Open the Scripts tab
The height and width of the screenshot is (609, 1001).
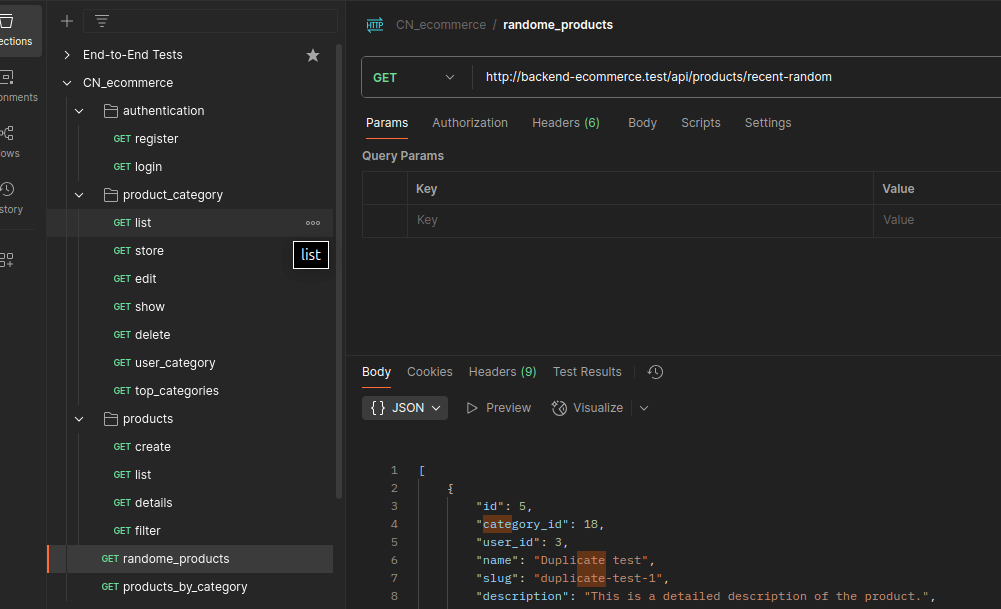point(700,123)
